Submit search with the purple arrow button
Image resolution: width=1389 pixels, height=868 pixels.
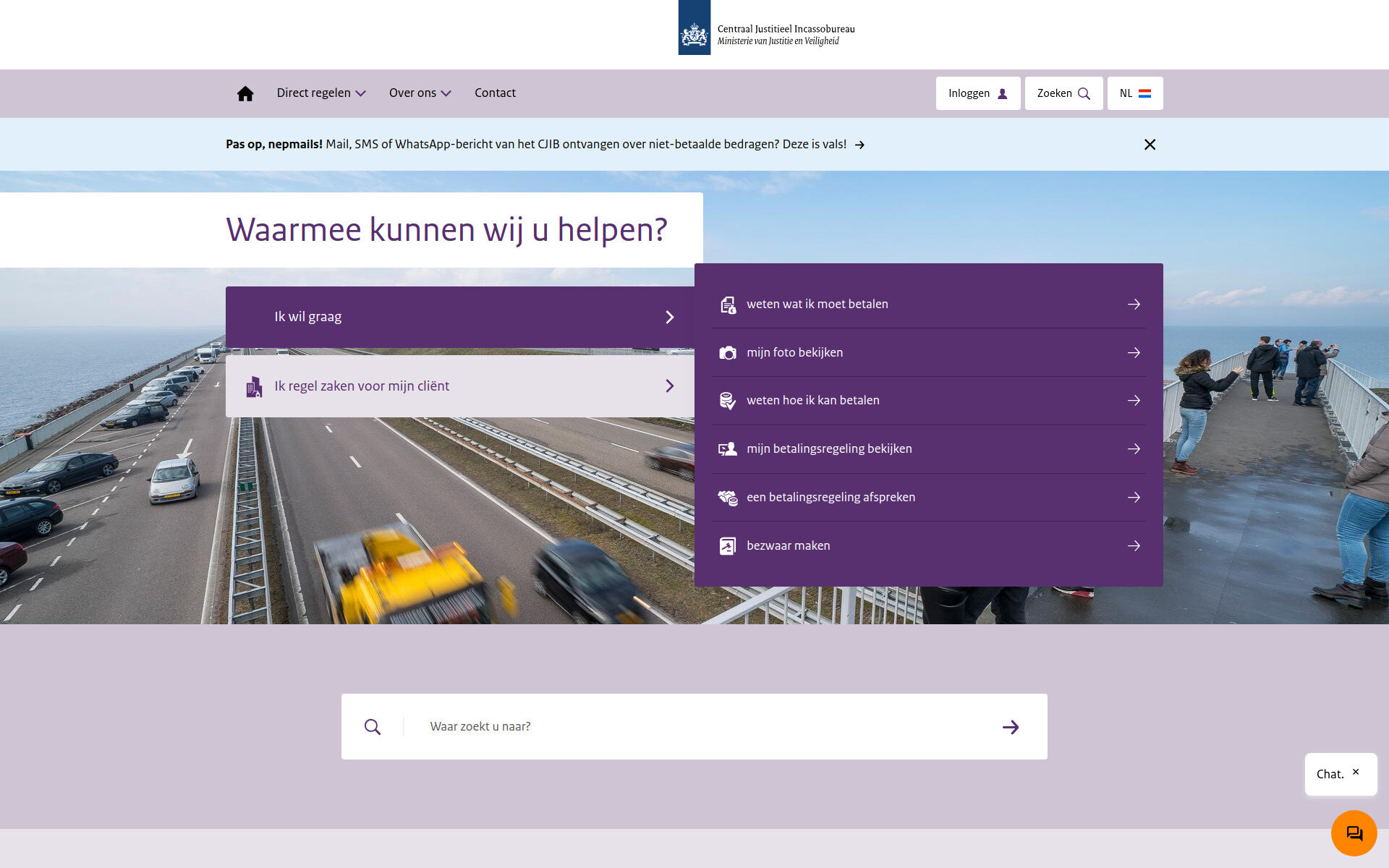[1011, 727]
